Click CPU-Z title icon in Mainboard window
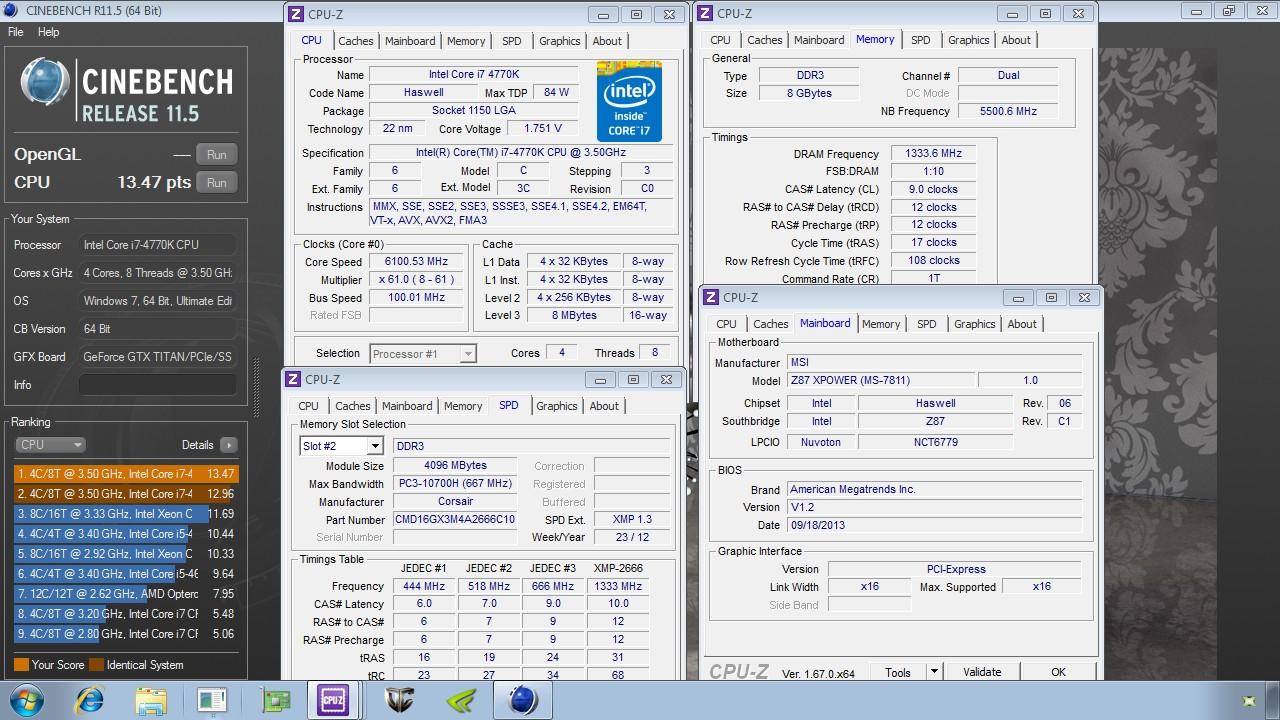 [711, 297]
